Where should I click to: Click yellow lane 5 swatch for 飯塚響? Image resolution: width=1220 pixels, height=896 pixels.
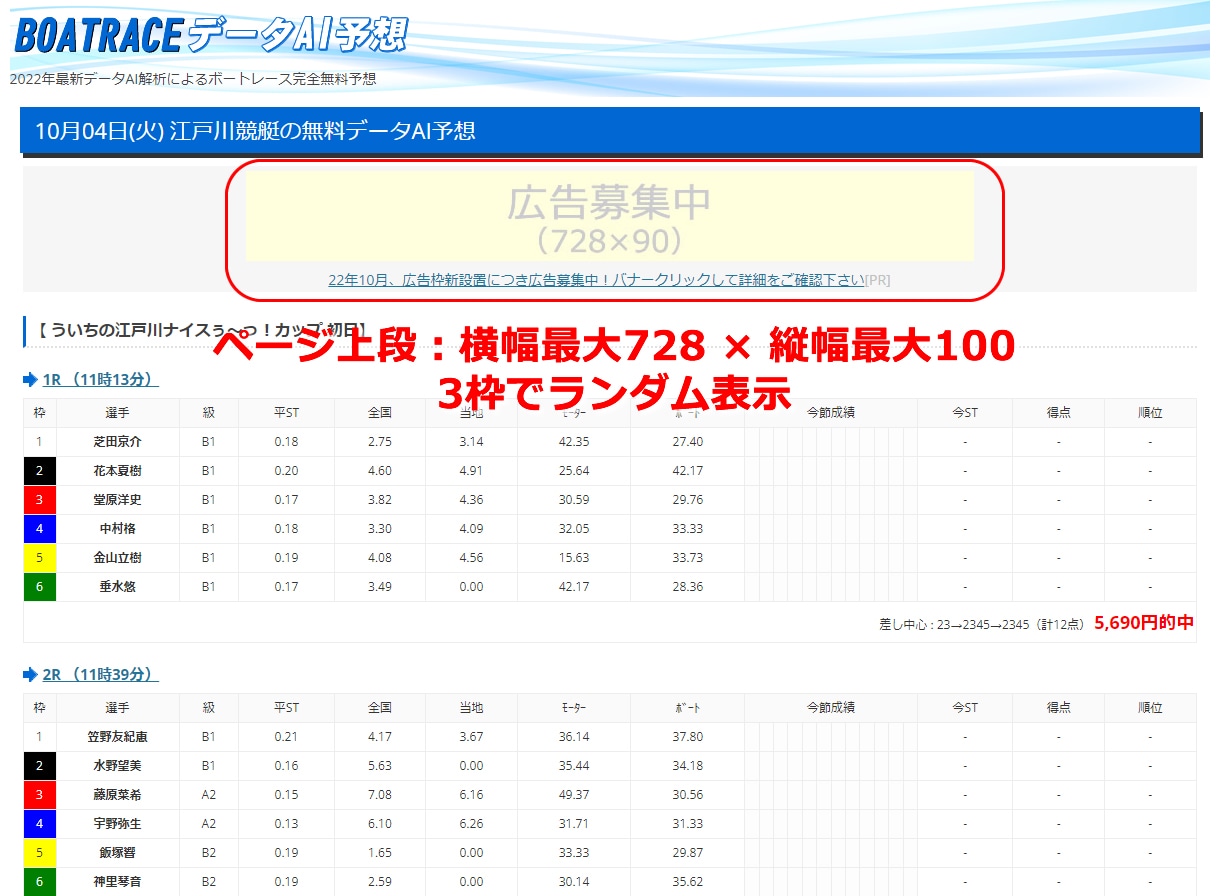click(x=40, y=853)
